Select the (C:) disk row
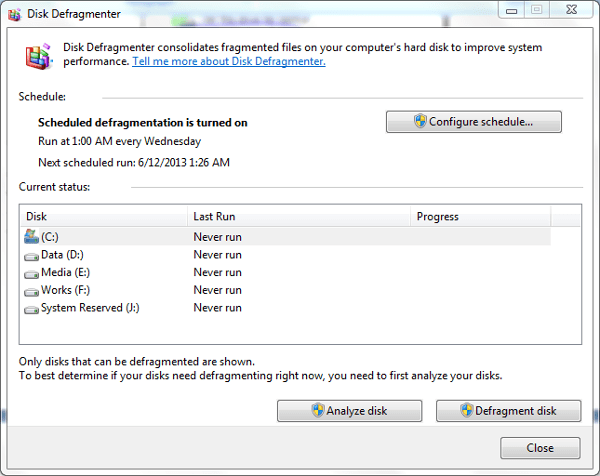The image size is (600, 476). [286, 237]
